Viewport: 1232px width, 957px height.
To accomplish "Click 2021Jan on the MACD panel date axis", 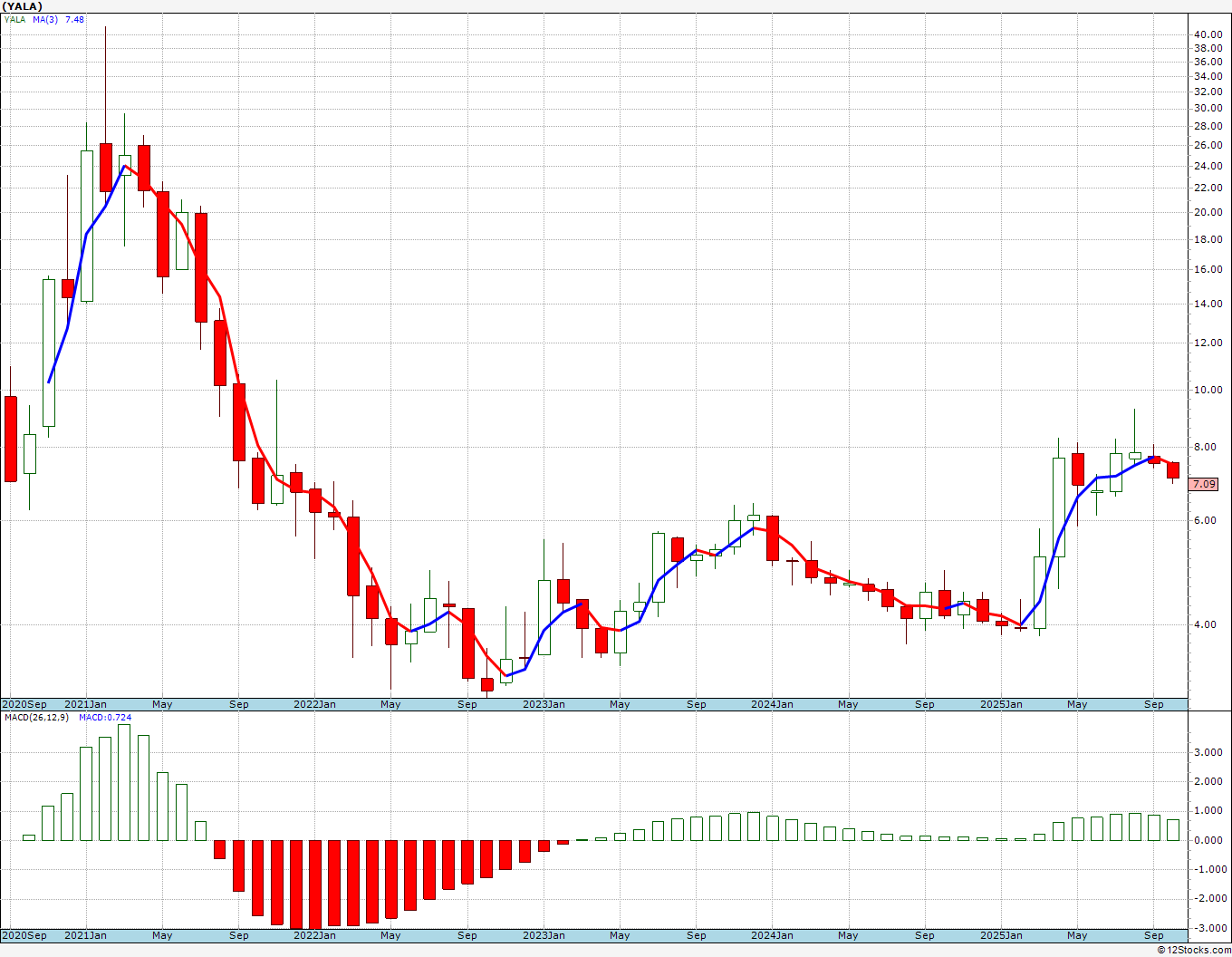I will [85, 935].
